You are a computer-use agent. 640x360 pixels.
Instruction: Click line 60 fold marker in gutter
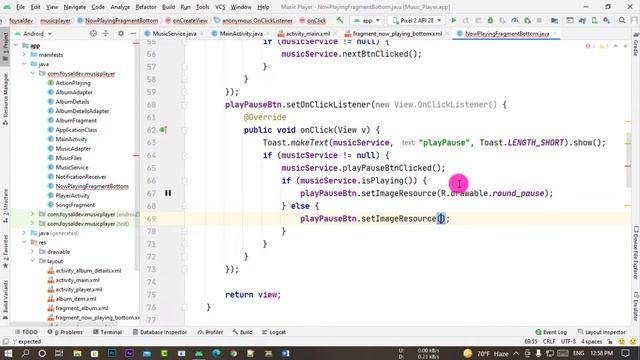pos(184,105)
